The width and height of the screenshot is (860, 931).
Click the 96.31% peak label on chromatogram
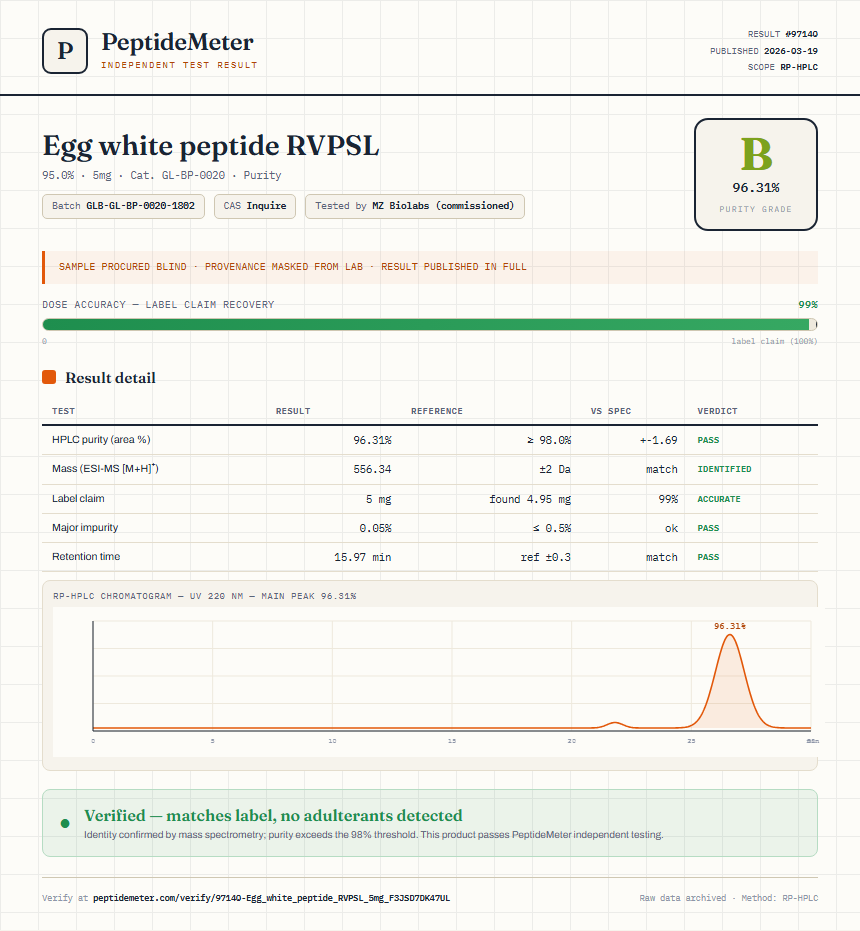pyautogui.click(x=730, y=626)
